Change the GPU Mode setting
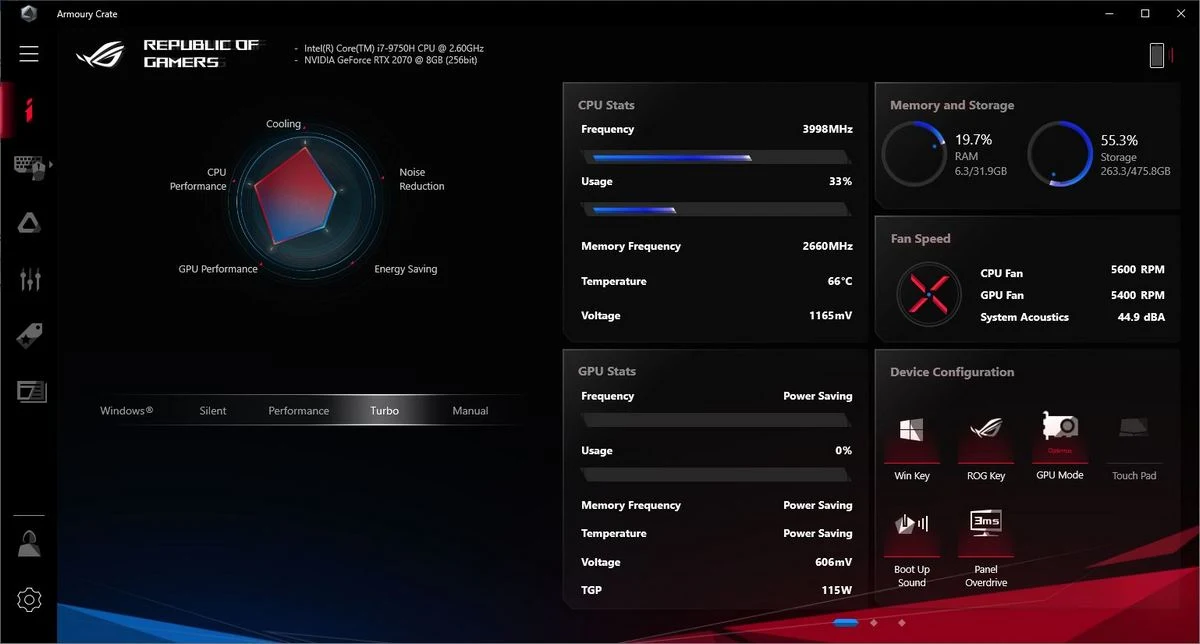 1059,446
